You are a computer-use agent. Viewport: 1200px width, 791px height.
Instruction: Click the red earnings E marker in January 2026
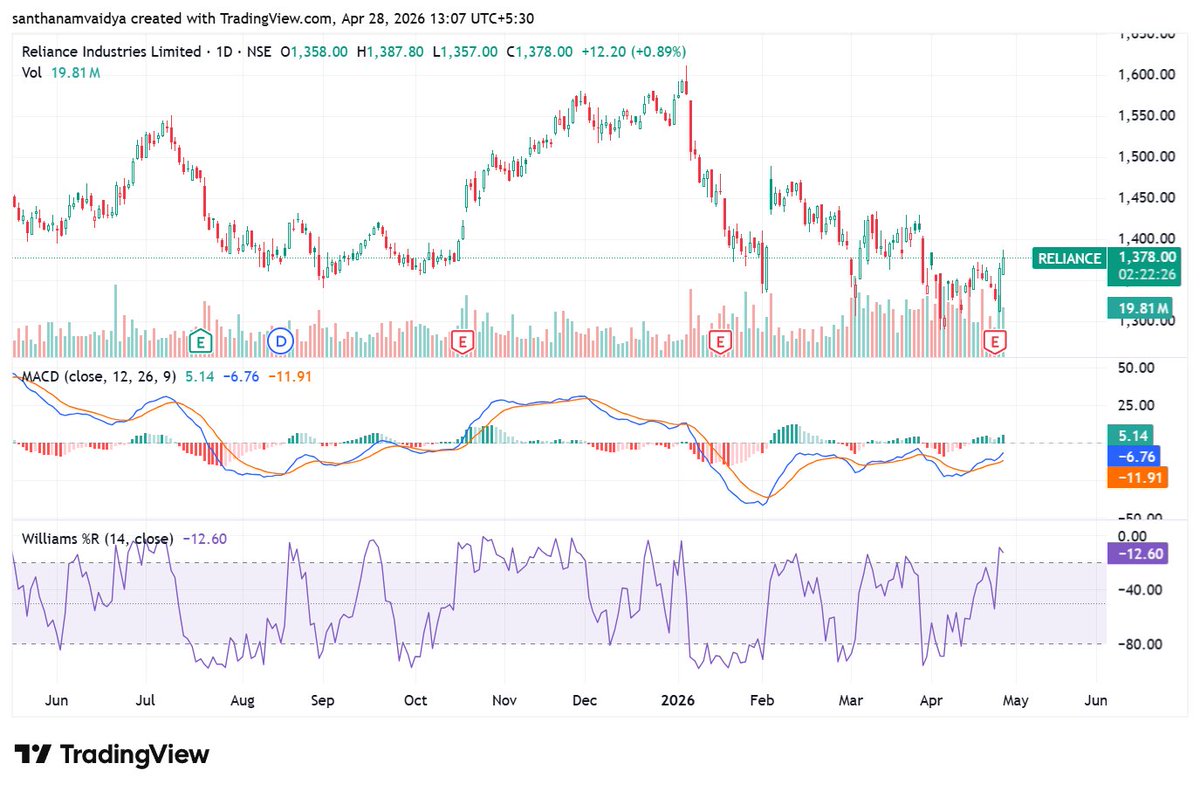tap(718, 342)
